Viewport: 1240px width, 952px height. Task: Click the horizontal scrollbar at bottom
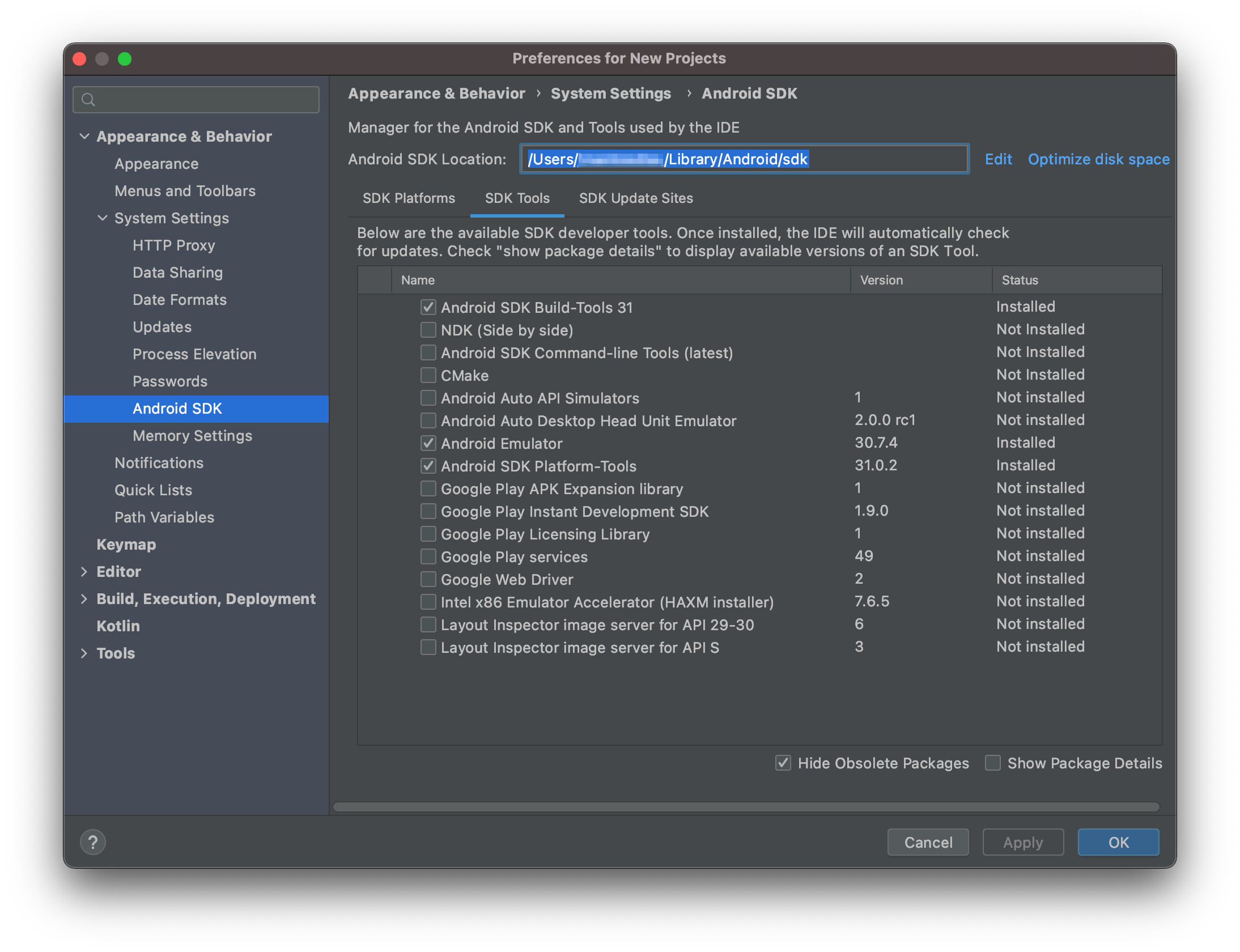tap(746, 807)
